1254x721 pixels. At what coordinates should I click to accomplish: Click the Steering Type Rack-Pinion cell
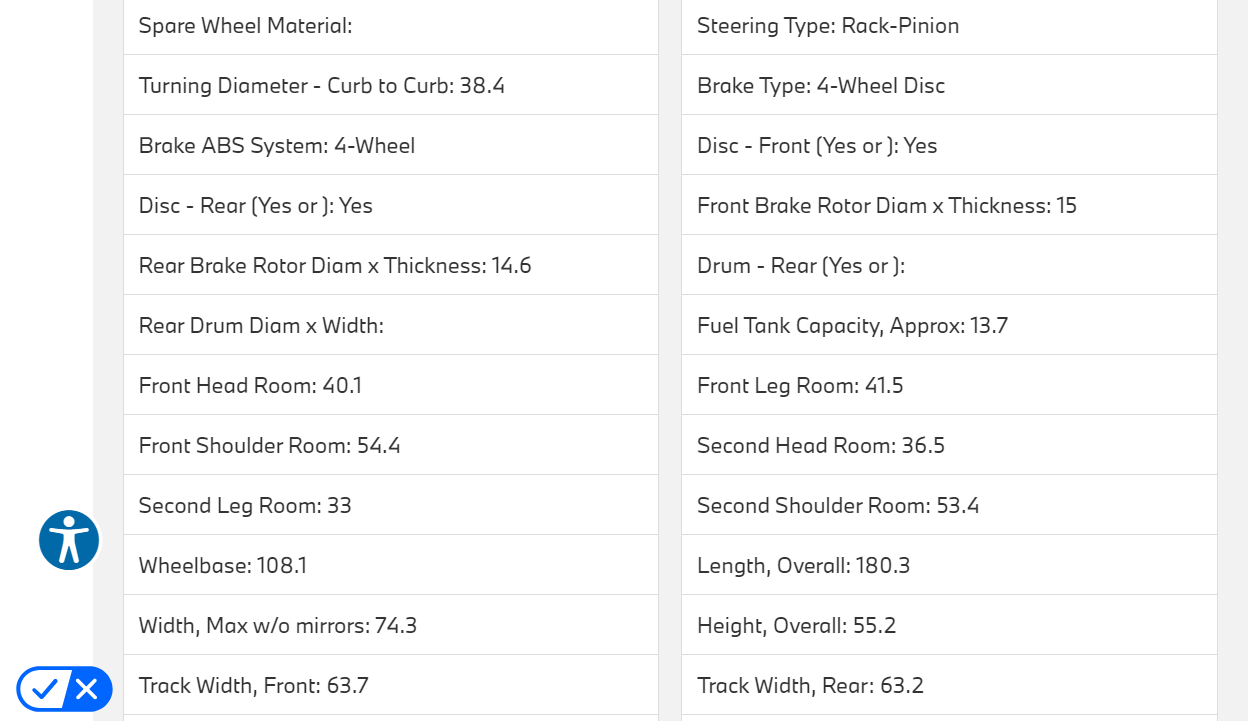pos(828,26)
